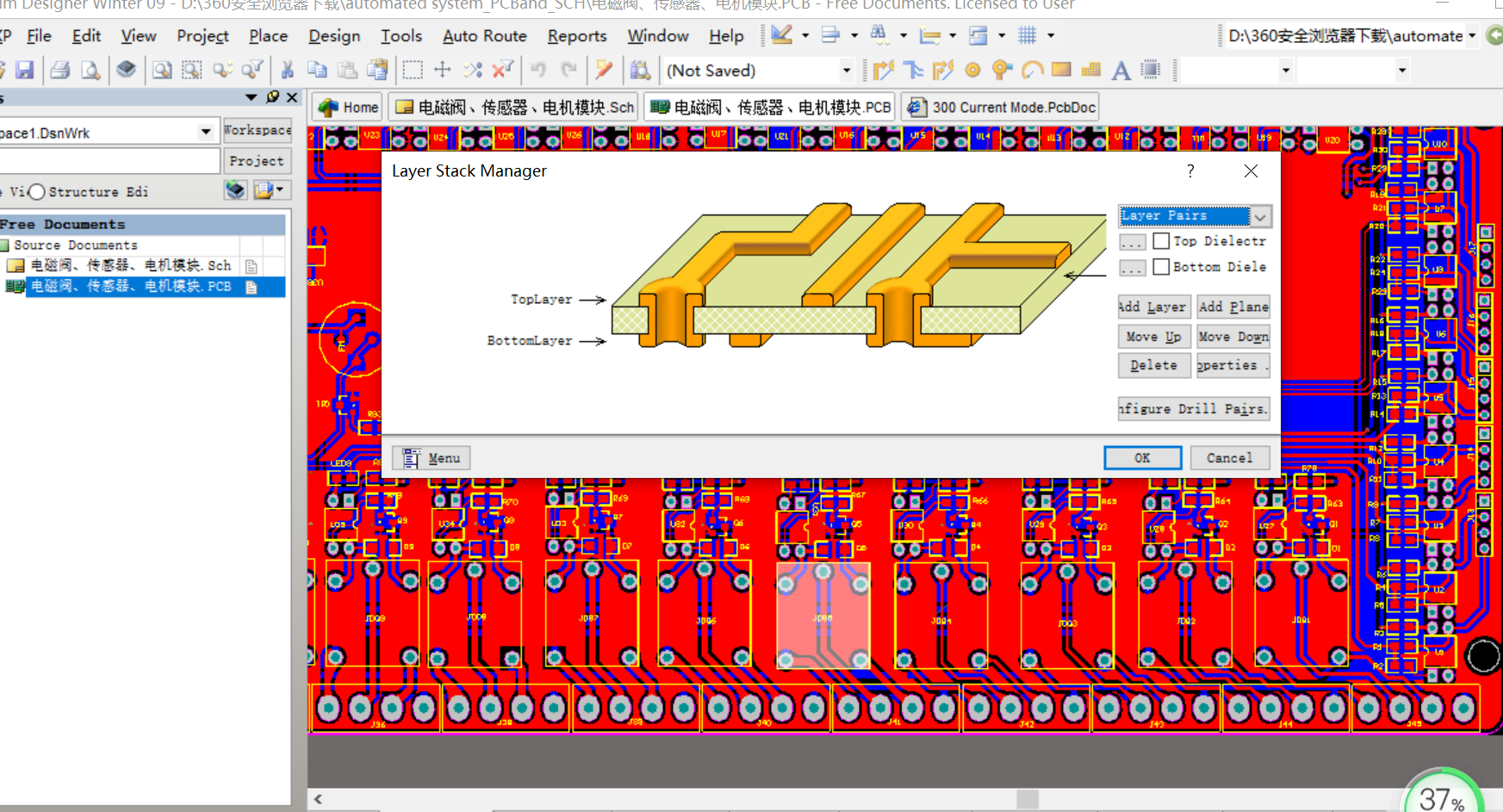Screen dimensions: 1503x812
Task: Click the Workspace button in panel
Action: pos(258,130)
